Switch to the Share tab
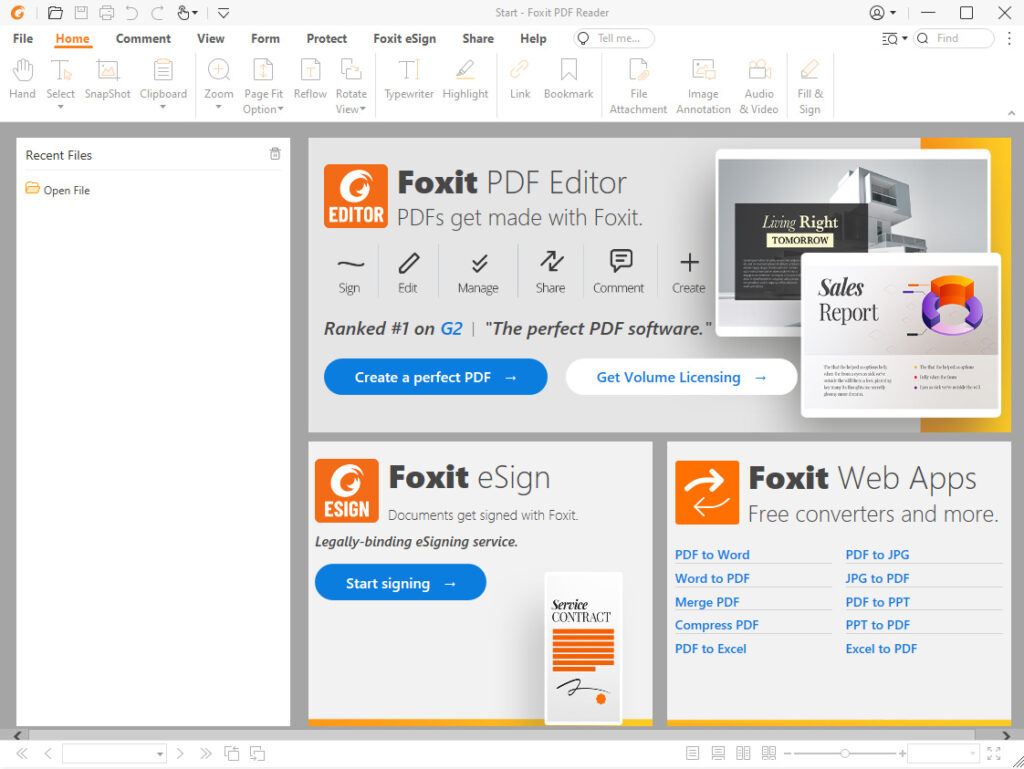 478,39
